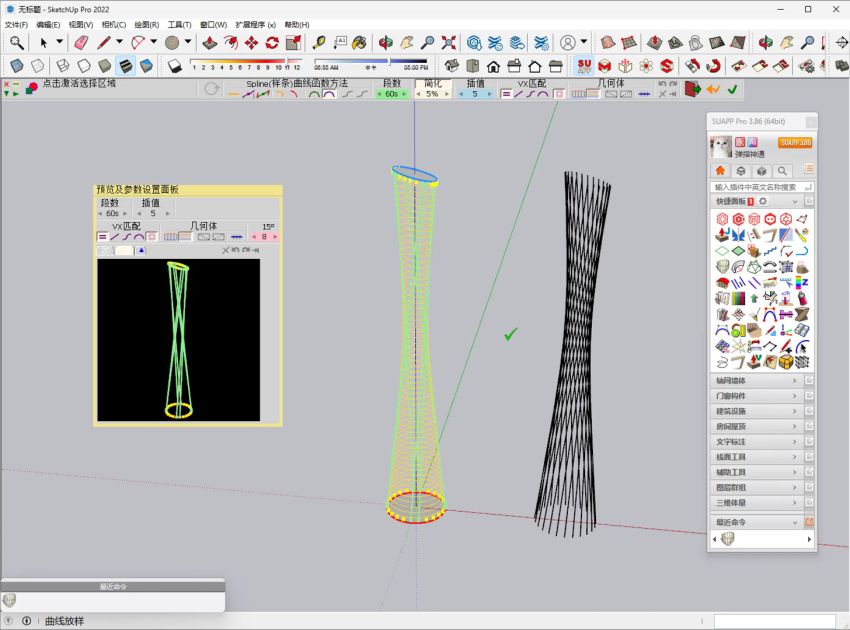Image resolution: width=850 pixels, height=630 pixels.
Task: Activate the Orbit camera tool
Action: [x=386, y=43]
